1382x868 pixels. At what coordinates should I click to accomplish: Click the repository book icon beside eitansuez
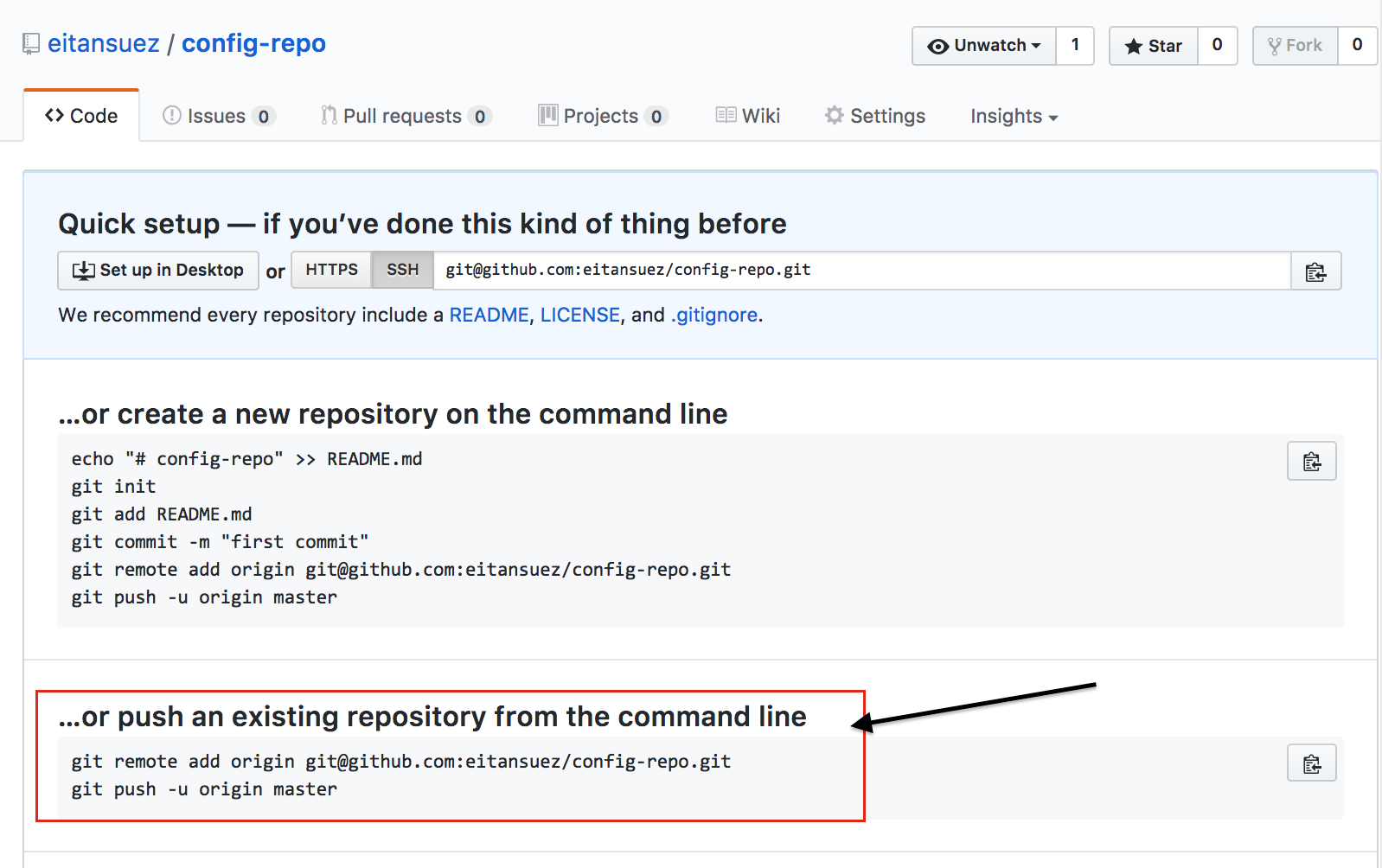31,44
